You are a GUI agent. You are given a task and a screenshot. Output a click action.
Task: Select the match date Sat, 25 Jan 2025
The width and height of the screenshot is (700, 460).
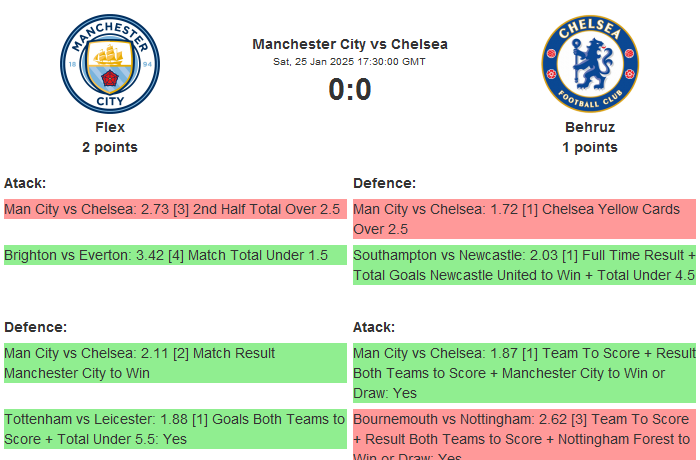click(350, 62)
